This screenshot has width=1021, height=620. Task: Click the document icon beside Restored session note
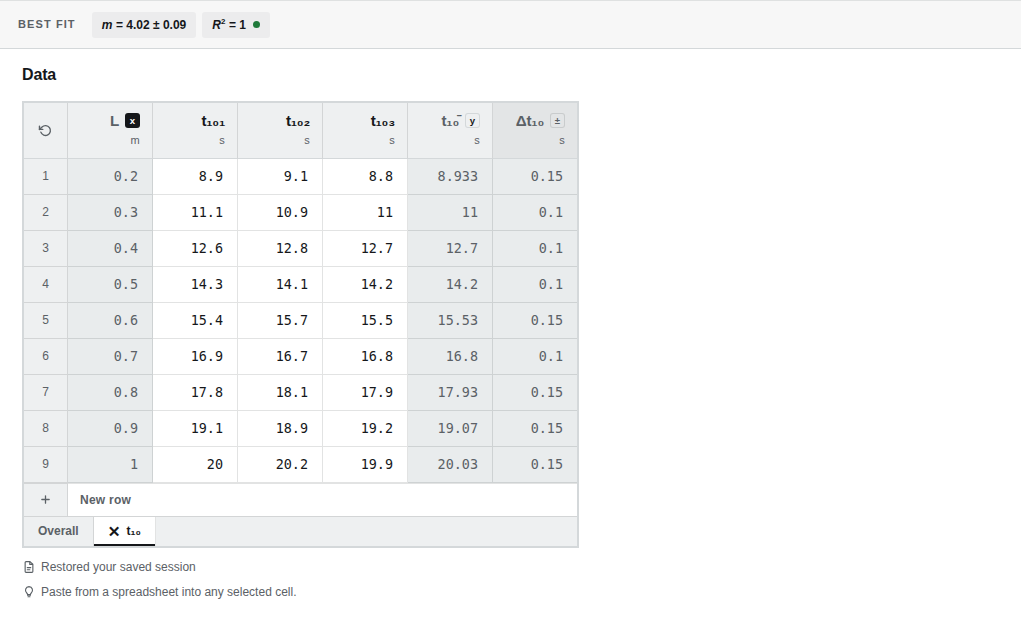29,567
